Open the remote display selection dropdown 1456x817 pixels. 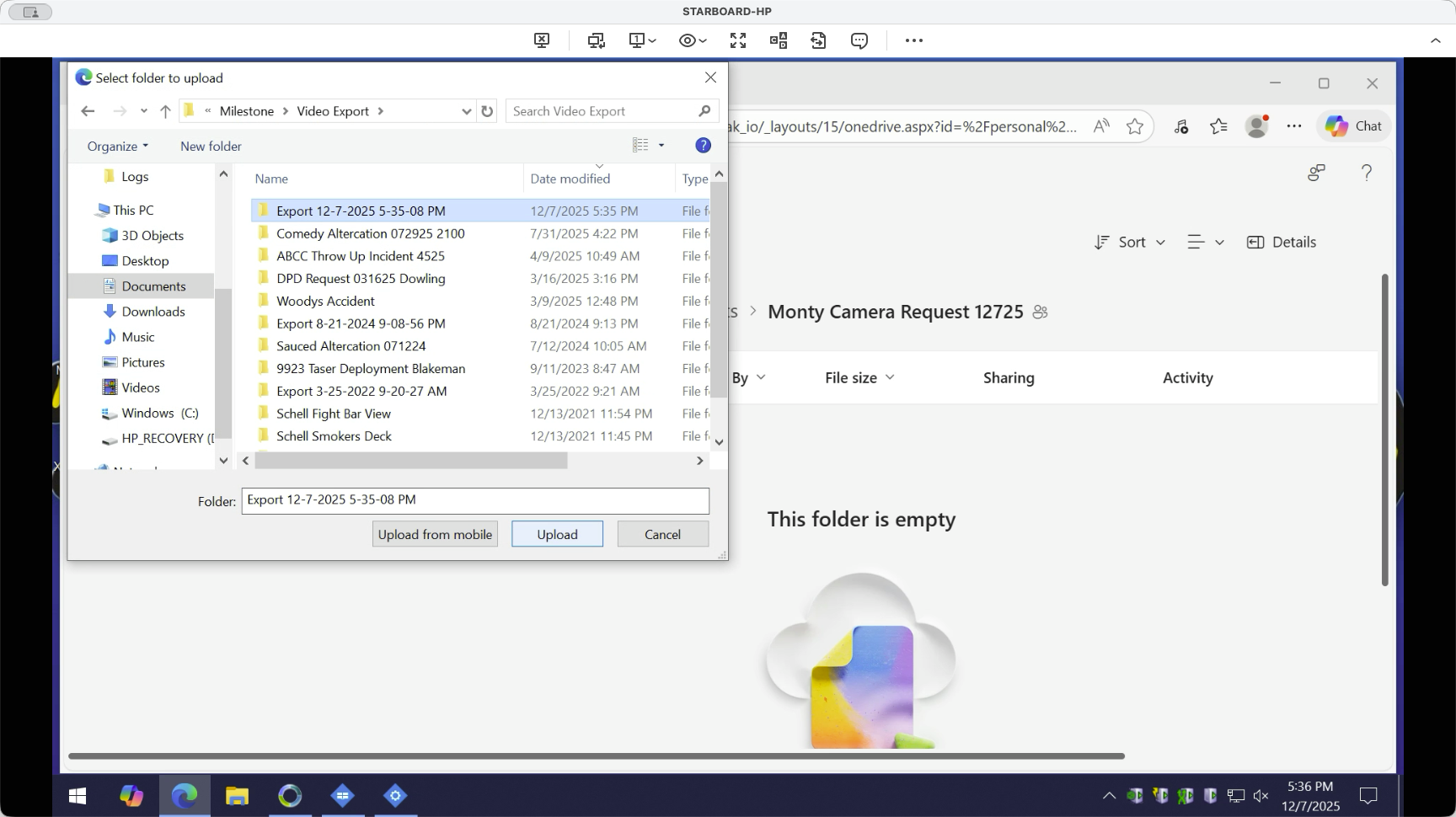pyautogui.click(x=643, y=40)
